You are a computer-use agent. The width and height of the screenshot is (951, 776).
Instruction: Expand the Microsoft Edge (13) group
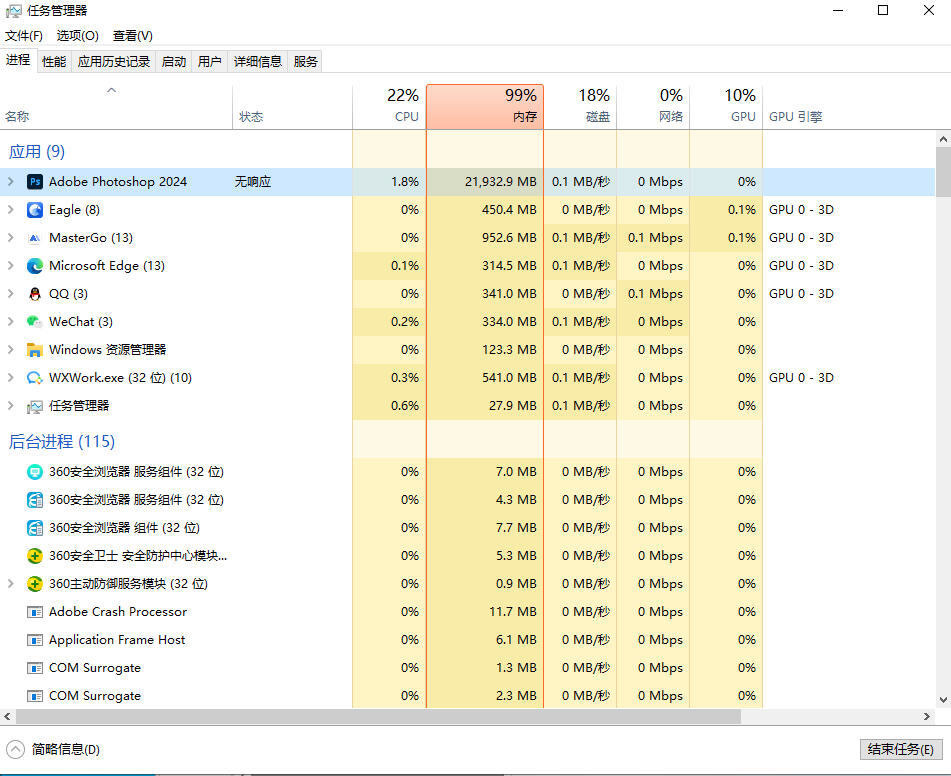coord(10,265)
